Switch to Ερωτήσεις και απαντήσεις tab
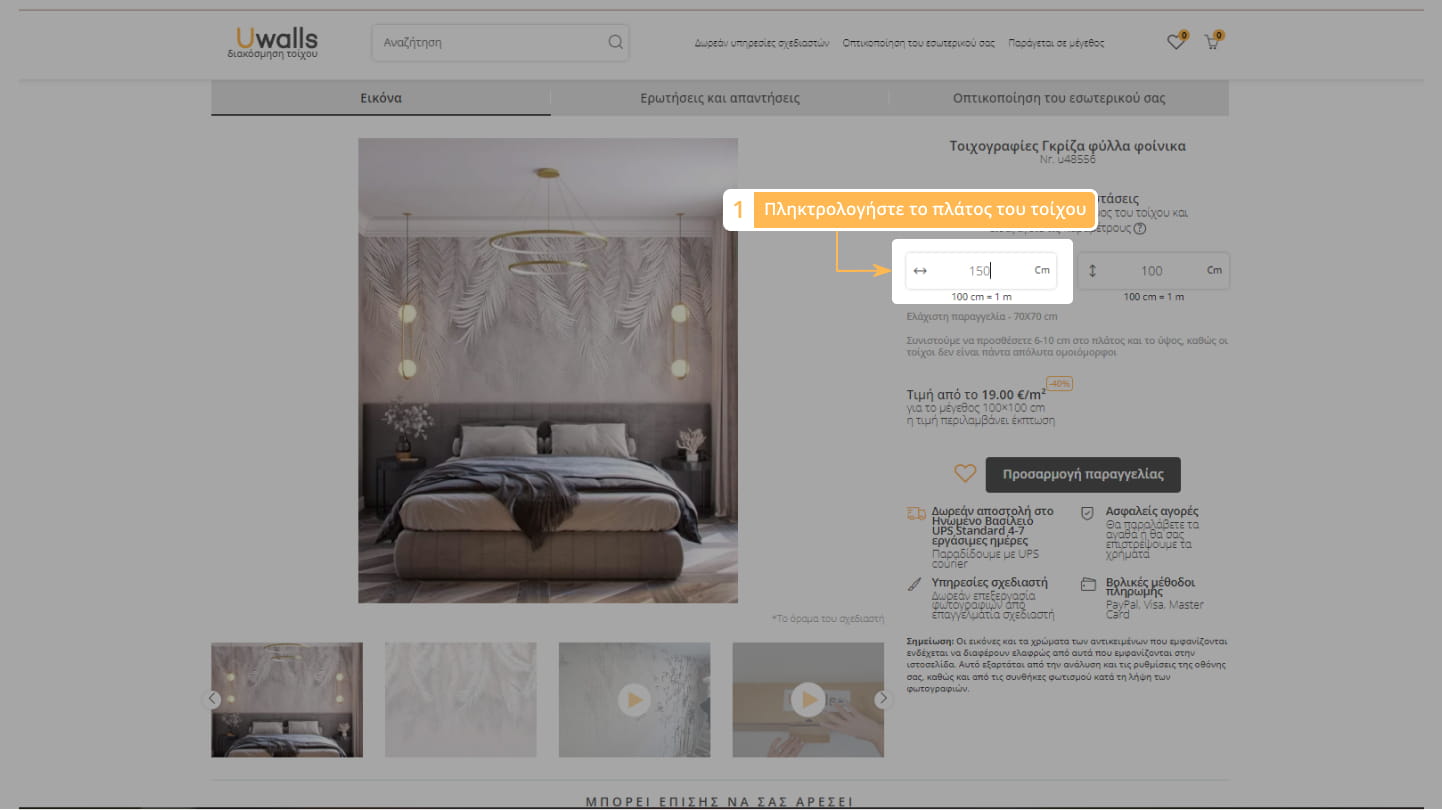This screenshot has height=810, width=1442. click(x=720, y=98)
